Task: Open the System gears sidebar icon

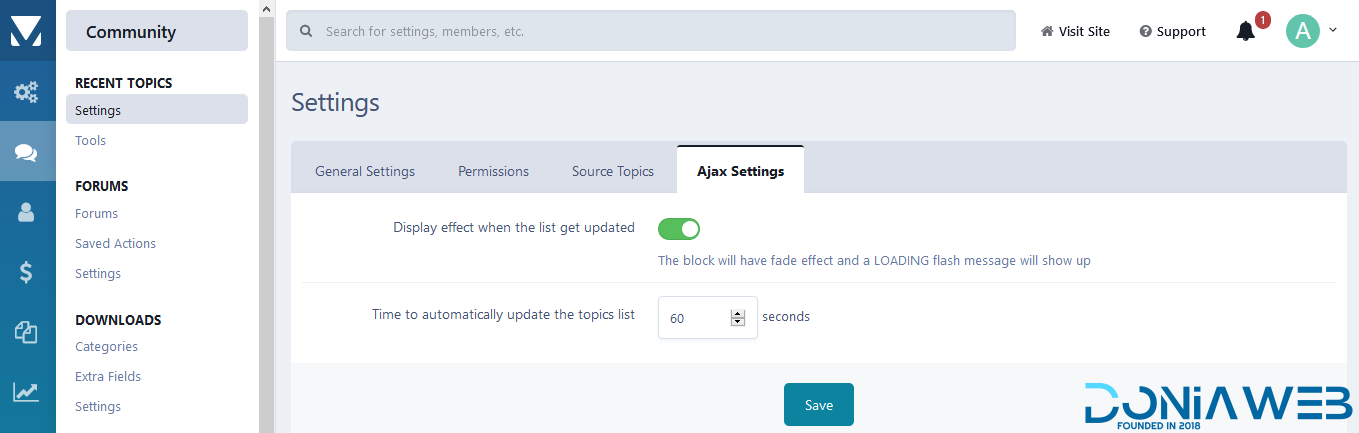Action: tap(26, 92)
